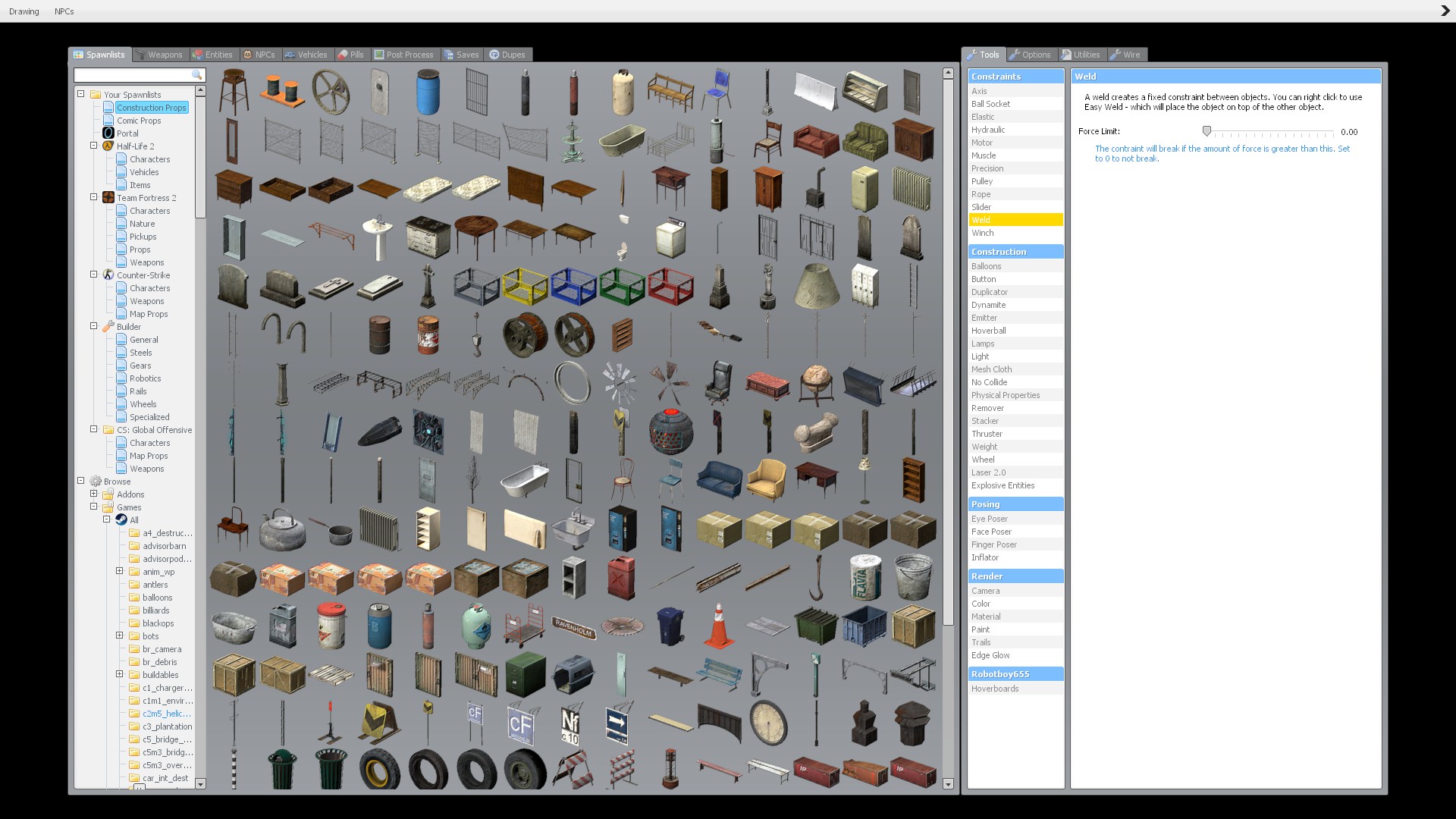This screenshot has width=1456, height=819.
Task: Expand the Addons folder
Action: coord(94,494)
